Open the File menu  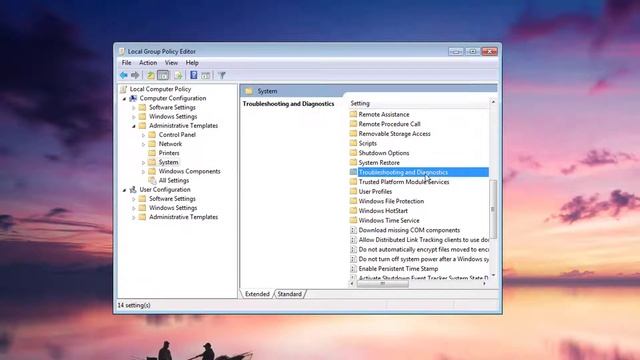pos(127,63)
